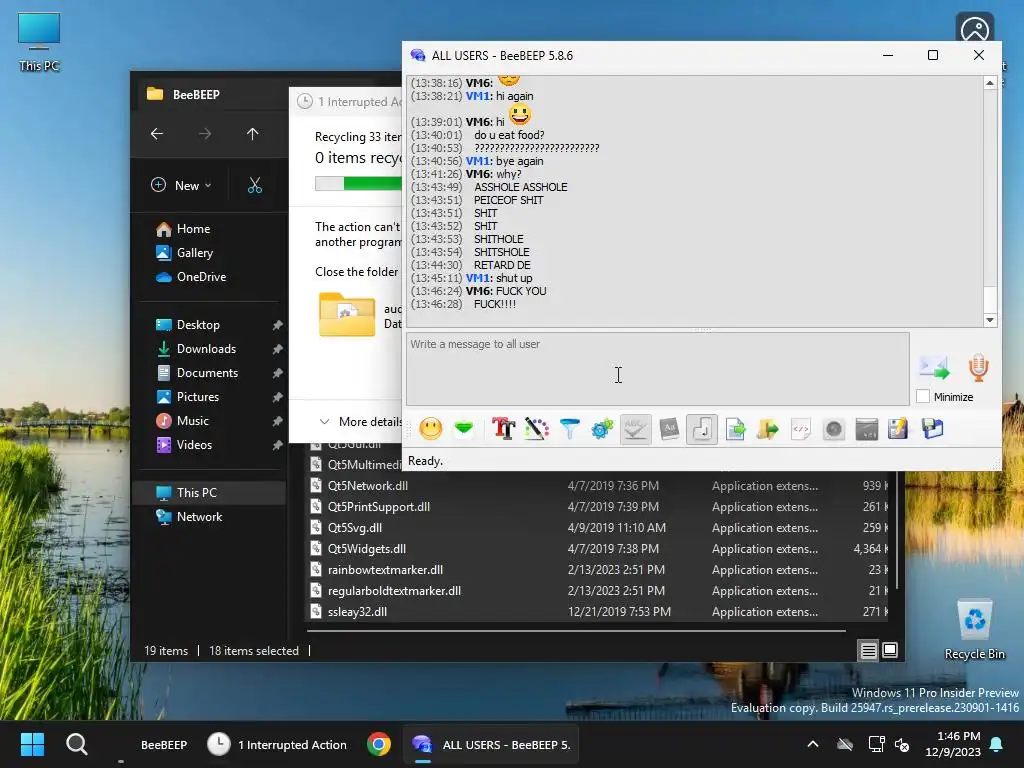
Task: Click the blue floppy disks save icon
Action: tap(933, 429)
